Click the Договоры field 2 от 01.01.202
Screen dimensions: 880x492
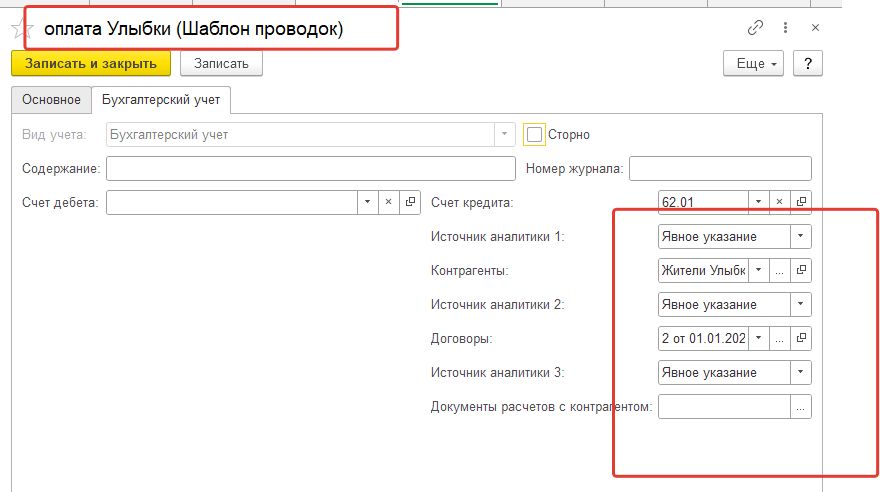point(703,338)
